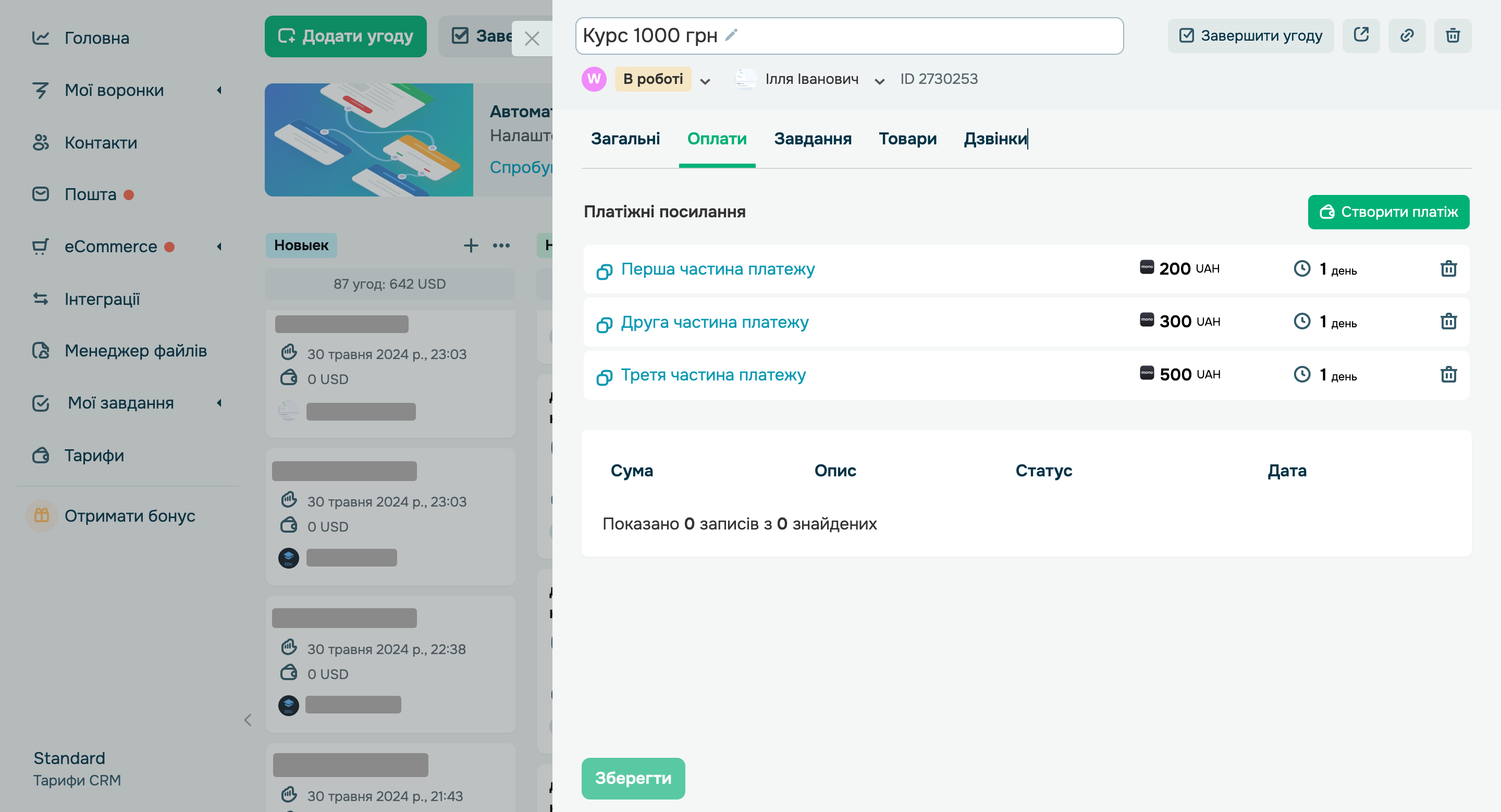The width and height of the screenshot is (1501, 812).
Task: Open deal in new window icon
Action: 1361,35
